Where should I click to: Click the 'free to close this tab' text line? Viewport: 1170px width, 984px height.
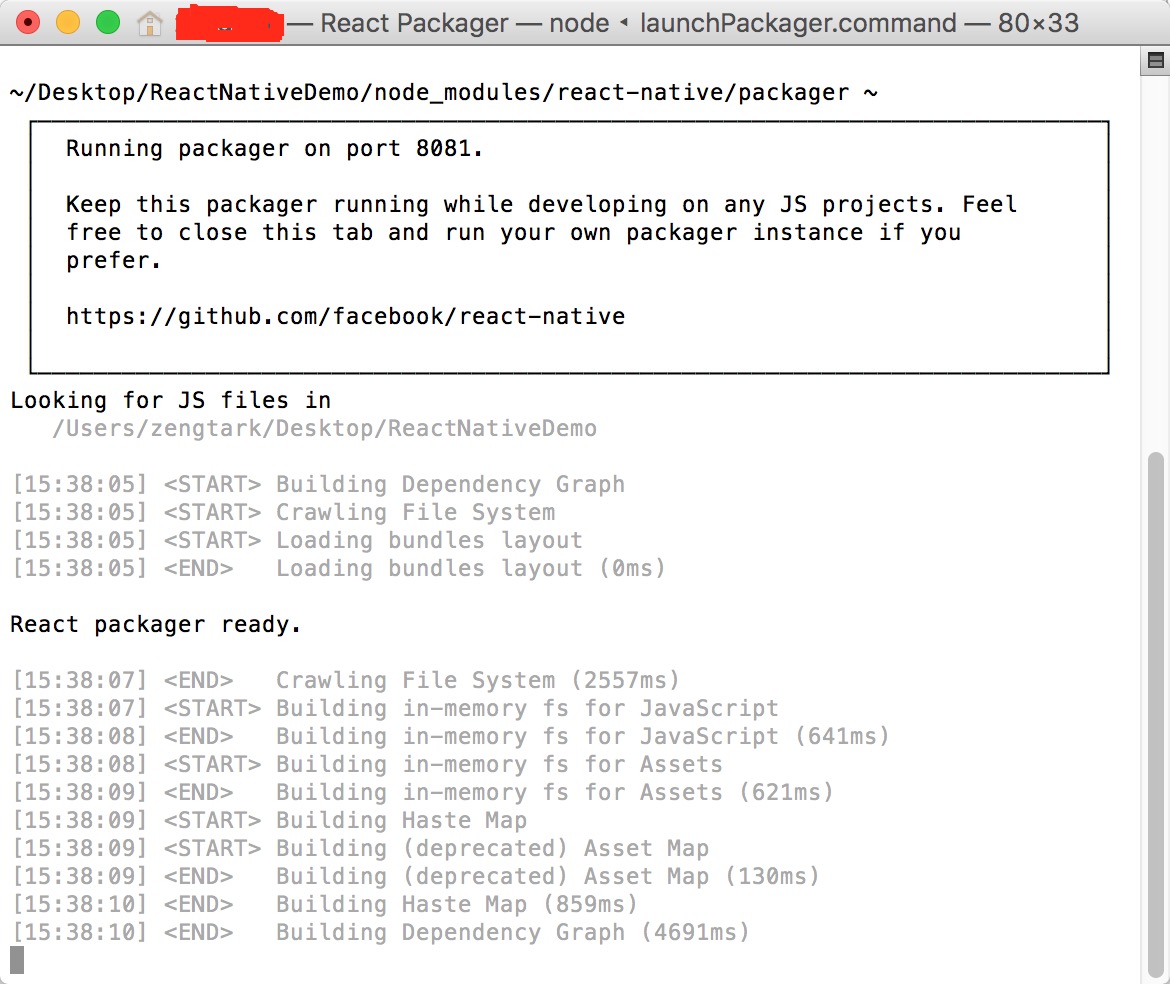pos(513,233)
